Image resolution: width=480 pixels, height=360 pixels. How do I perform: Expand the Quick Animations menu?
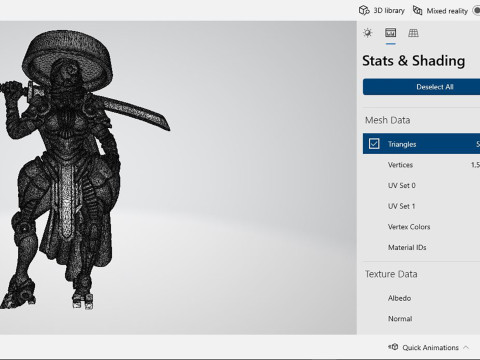click(x=429, y=347)
